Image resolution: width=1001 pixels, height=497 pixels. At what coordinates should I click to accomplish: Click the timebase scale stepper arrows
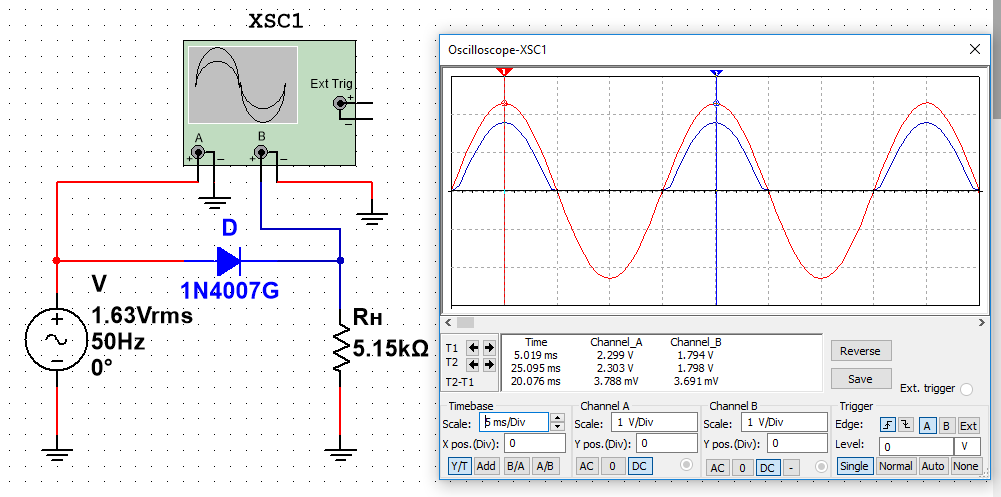557,422
